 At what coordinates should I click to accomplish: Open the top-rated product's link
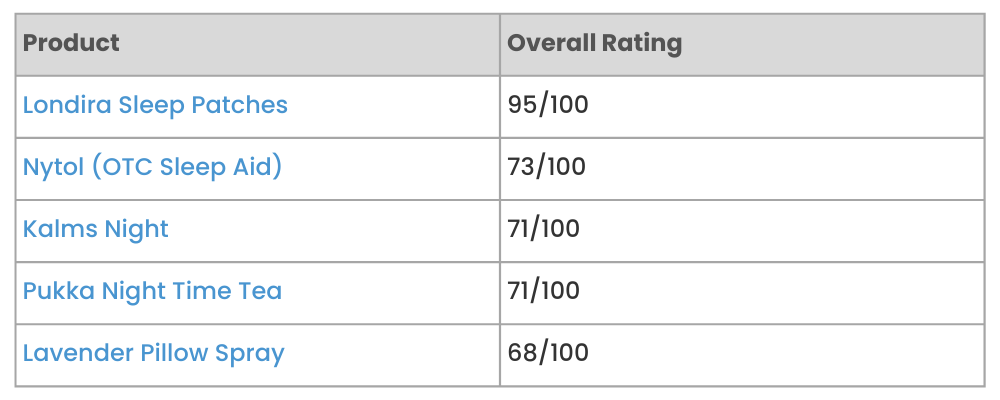click(155, 105)
